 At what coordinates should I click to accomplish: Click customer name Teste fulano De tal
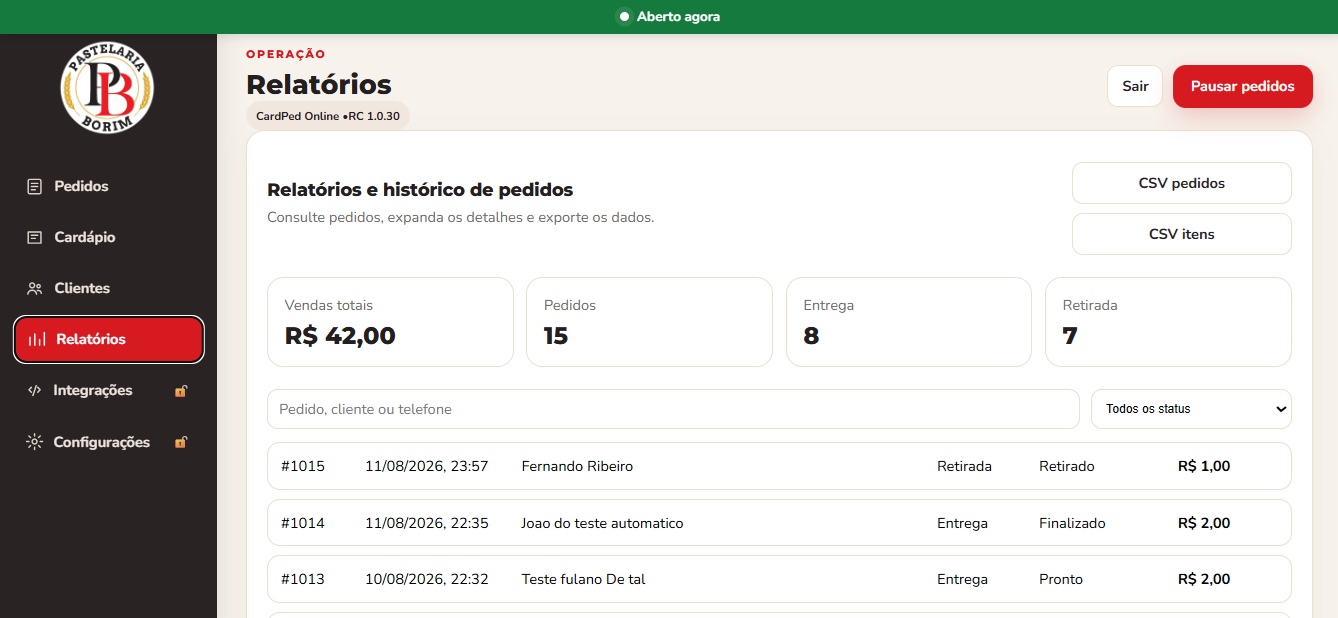pyautogui.click(x=583, y=579)
